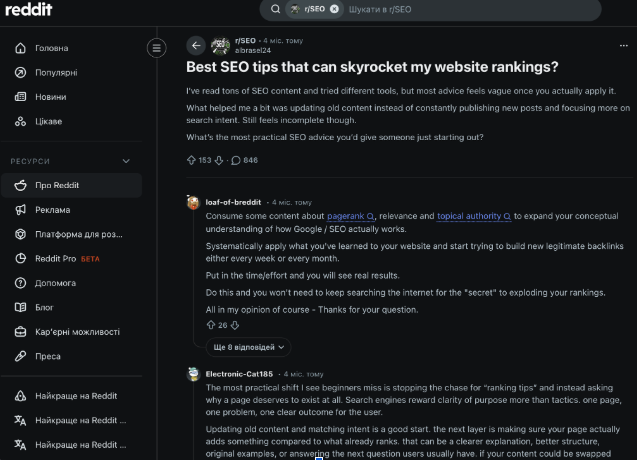Downvote loaf-of-breddit's comment
The height and width of the screenshot is (460, 637).
[x=235, y=325]
